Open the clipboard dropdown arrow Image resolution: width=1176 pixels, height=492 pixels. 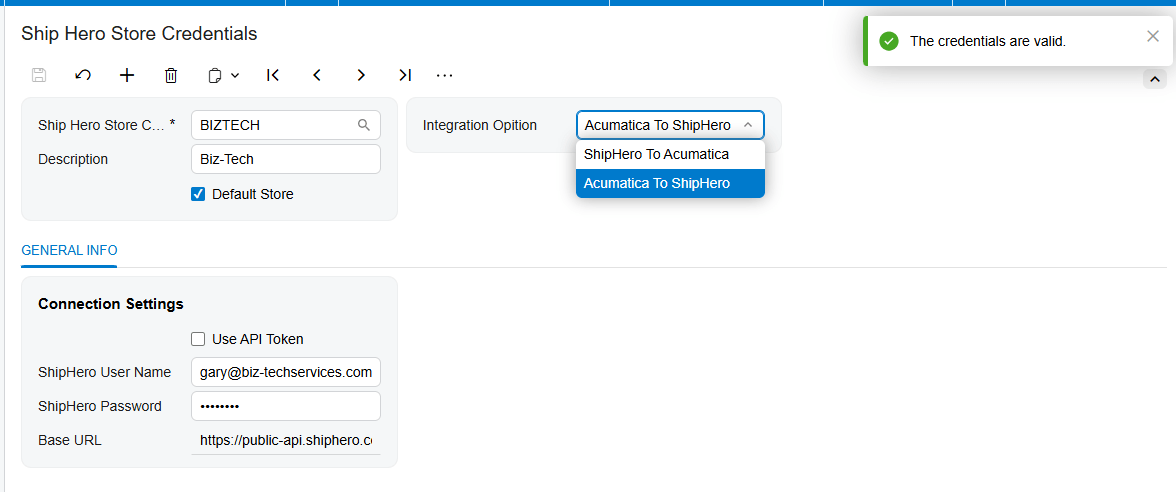(235, 75)
